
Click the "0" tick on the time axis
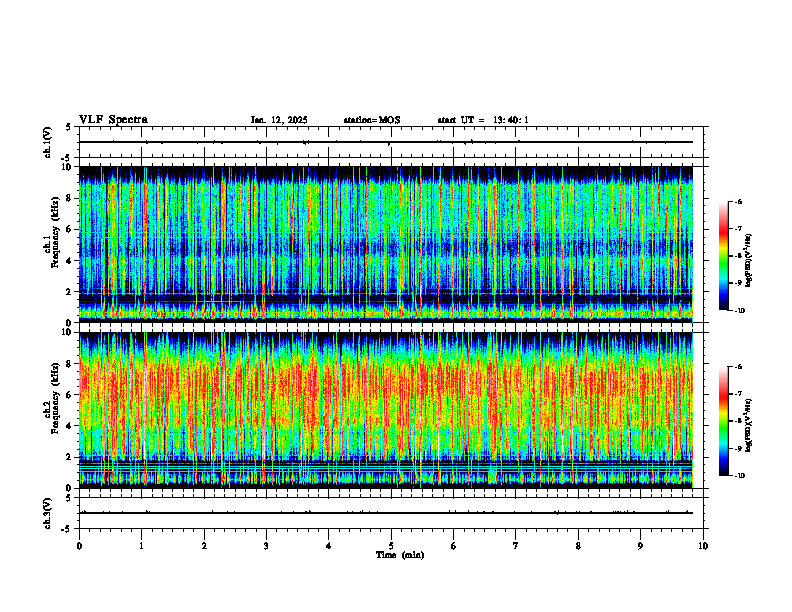pos(79,546)
